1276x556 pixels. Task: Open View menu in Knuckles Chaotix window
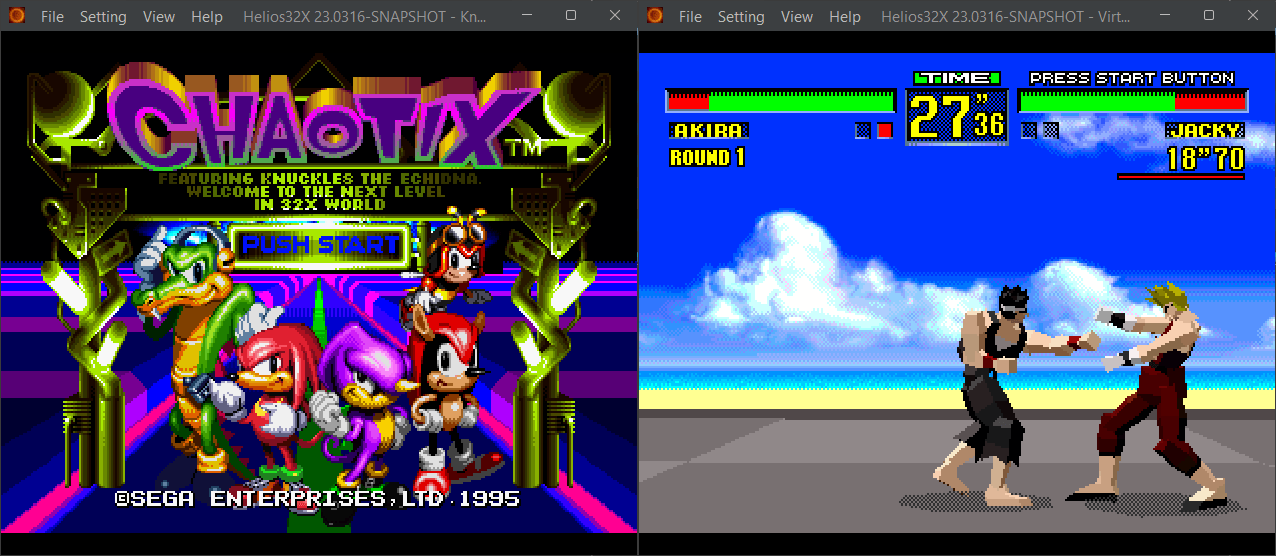coord(159,17)
